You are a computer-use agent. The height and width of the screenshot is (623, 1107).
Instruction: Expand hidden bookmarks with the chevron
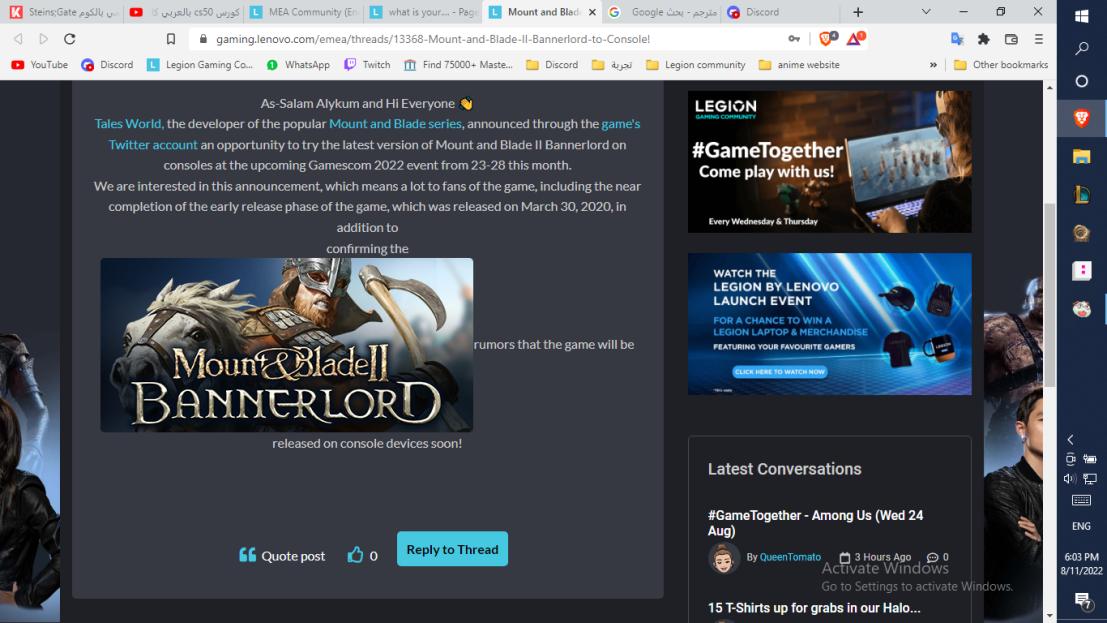point(932,64)
